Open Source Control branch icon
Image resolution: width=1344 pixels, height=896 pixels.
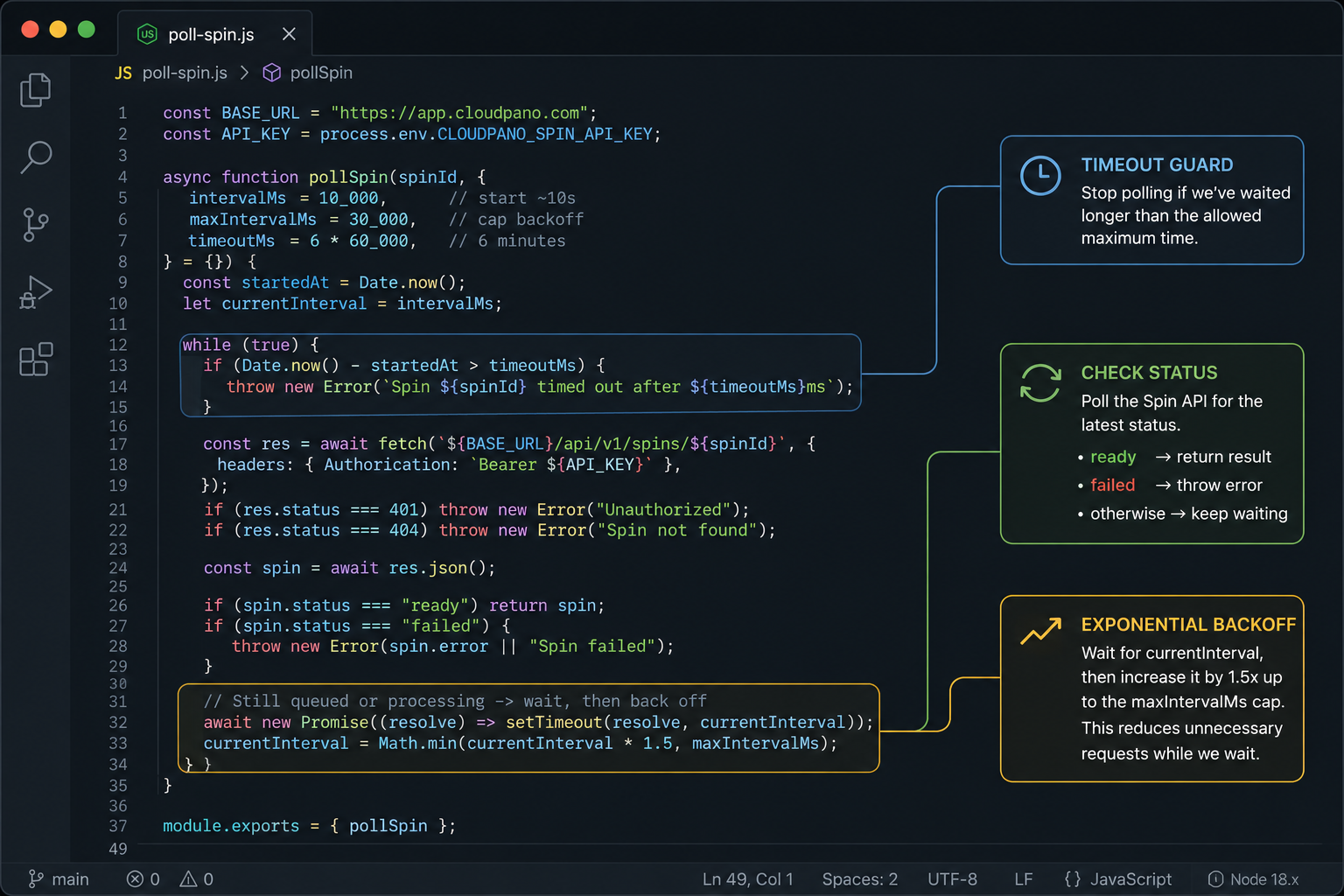(36, 224)
